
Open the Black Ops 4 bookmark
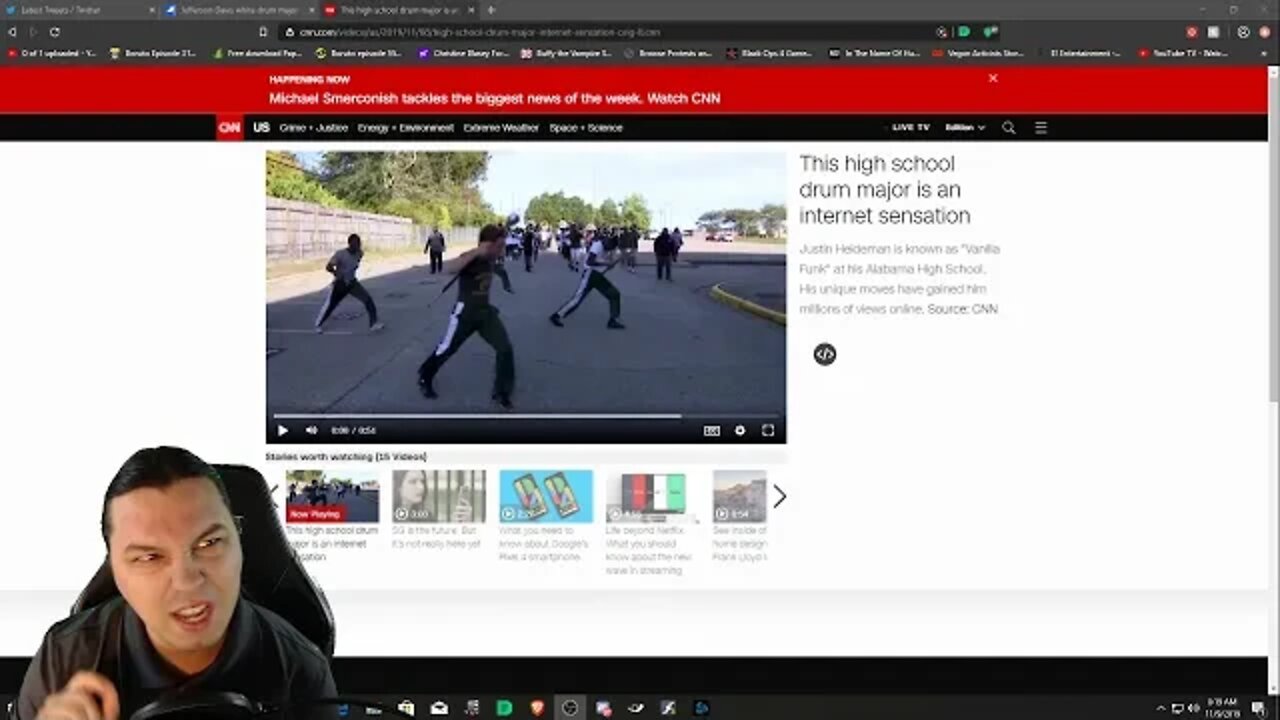pyautogui.click(x=771, y=53)
